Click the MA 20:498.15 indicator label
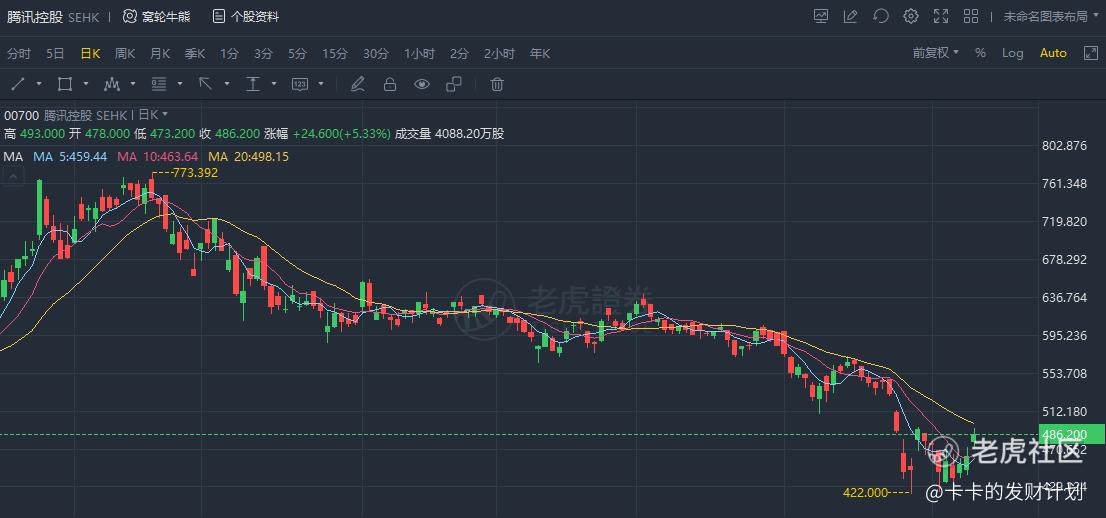 click(248, 157)
